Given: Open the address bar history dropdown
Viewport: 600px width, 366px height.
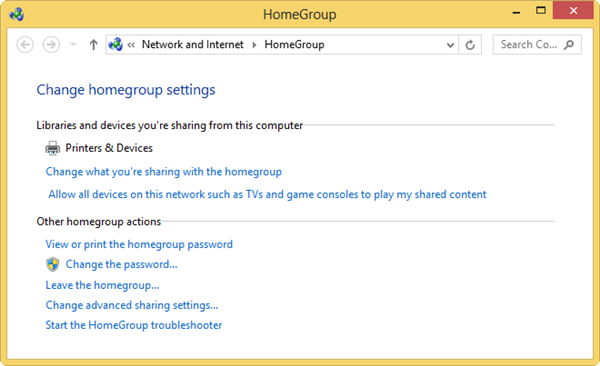Looking at the screenshot, I should (x=450, y=45).
